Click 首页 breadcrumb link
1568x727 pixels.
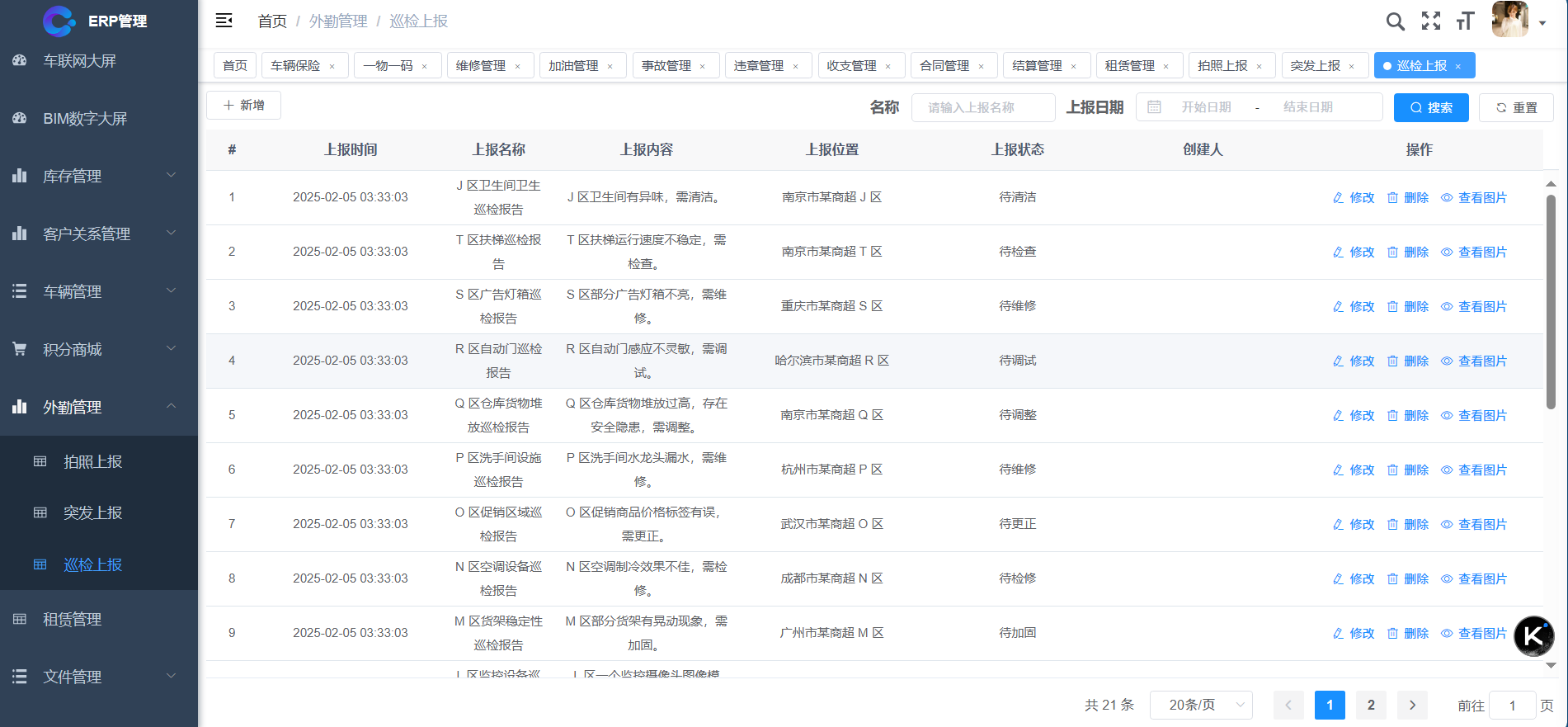272,21
